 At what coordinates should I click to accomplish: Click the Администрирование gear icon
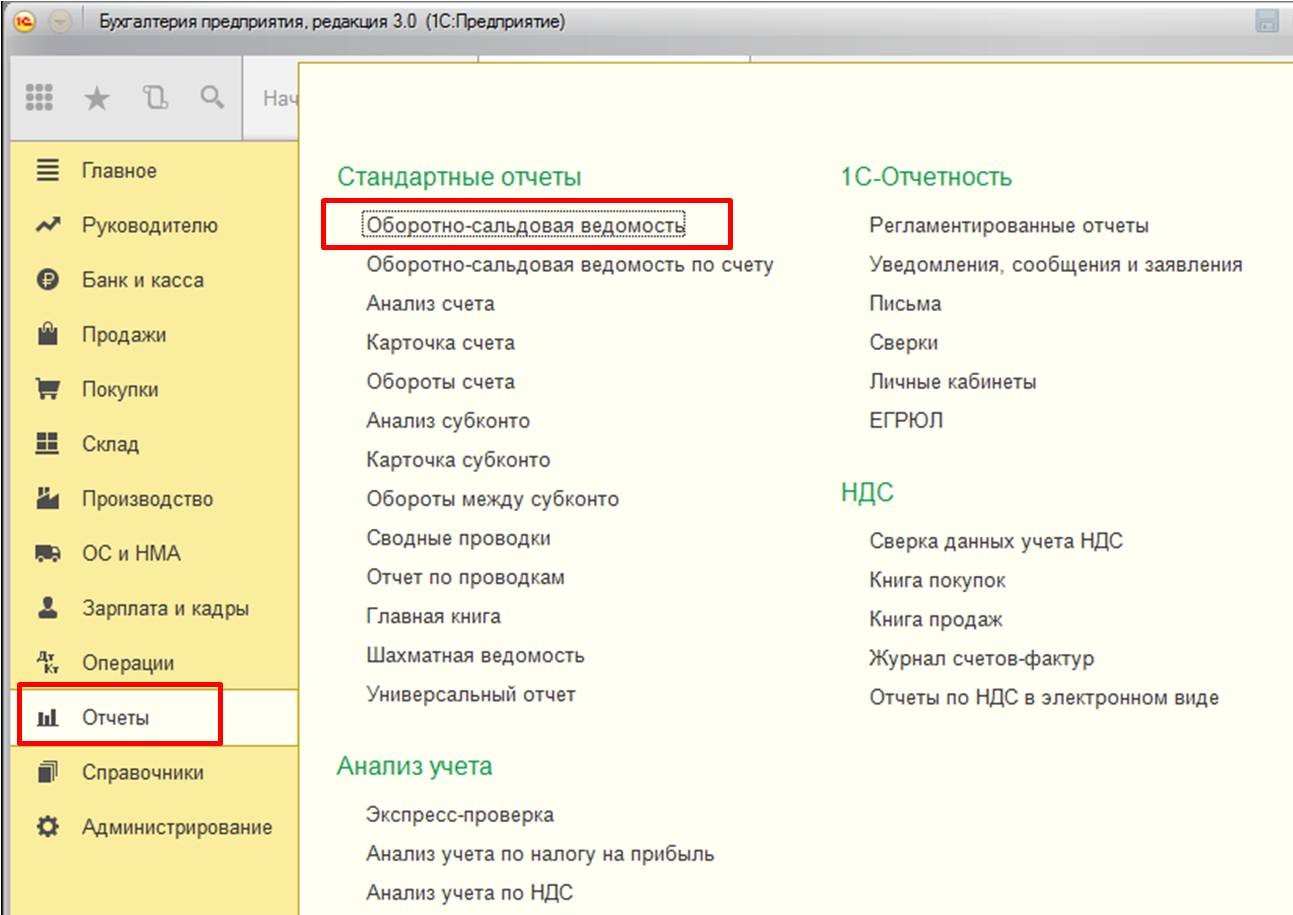pos(48,827)
